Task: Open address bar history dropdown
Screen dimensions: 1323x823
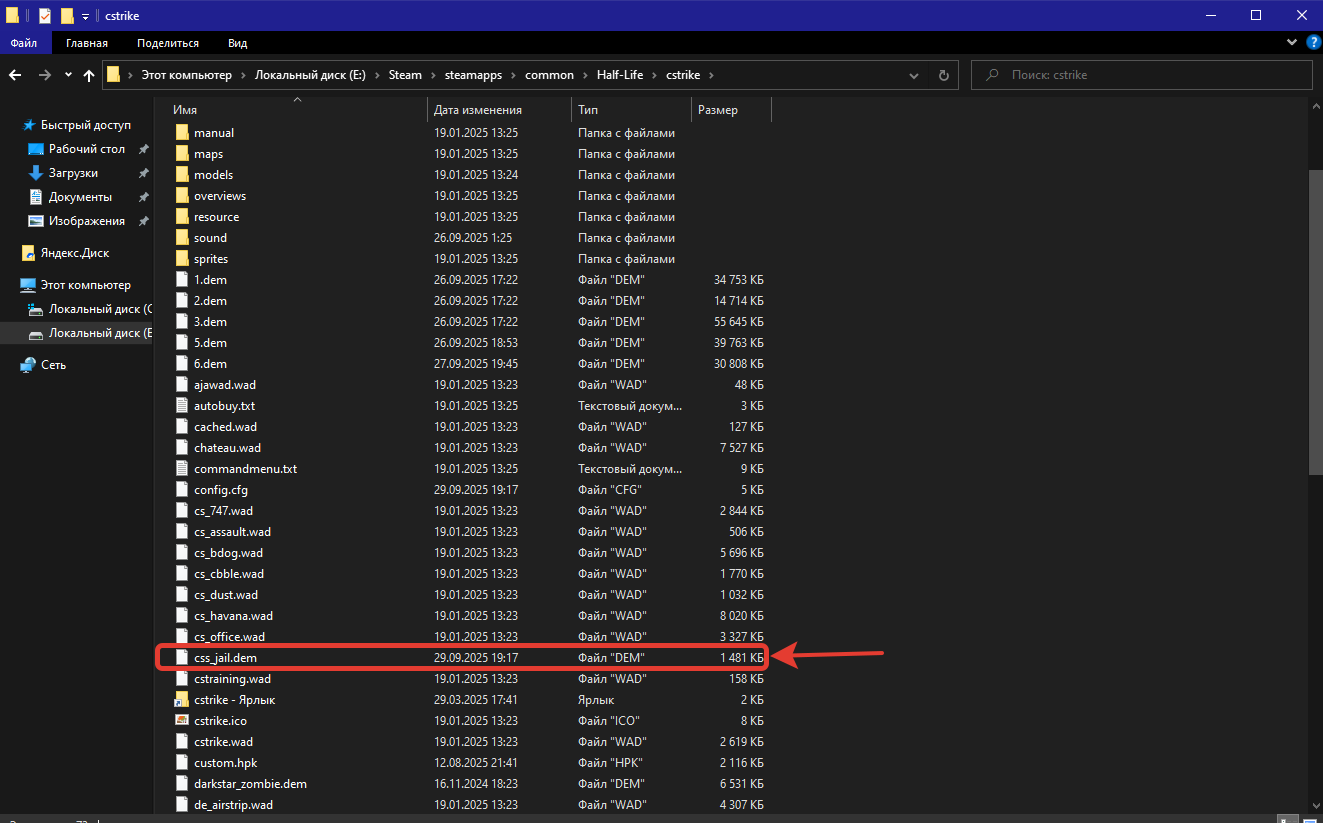Action: pyautogui.click(x=913, y=75)
